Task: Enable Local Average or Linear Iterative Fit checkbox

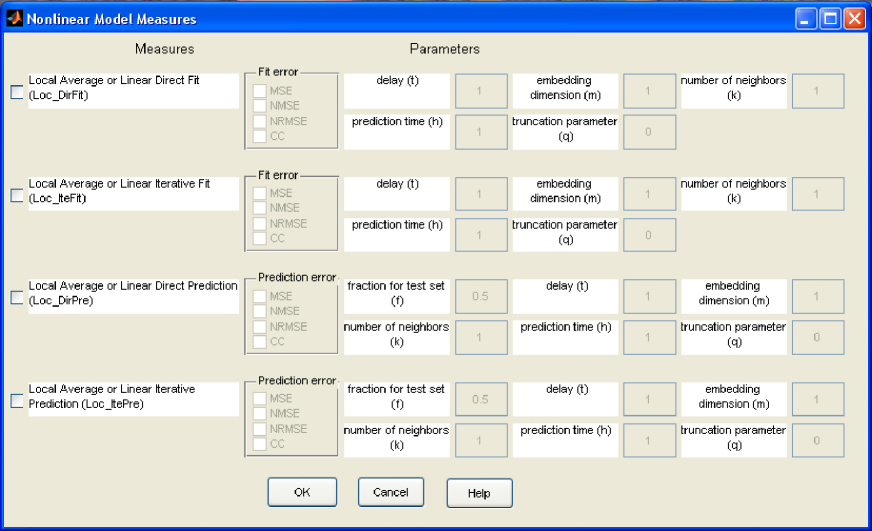Action: [x=17, y=195]
